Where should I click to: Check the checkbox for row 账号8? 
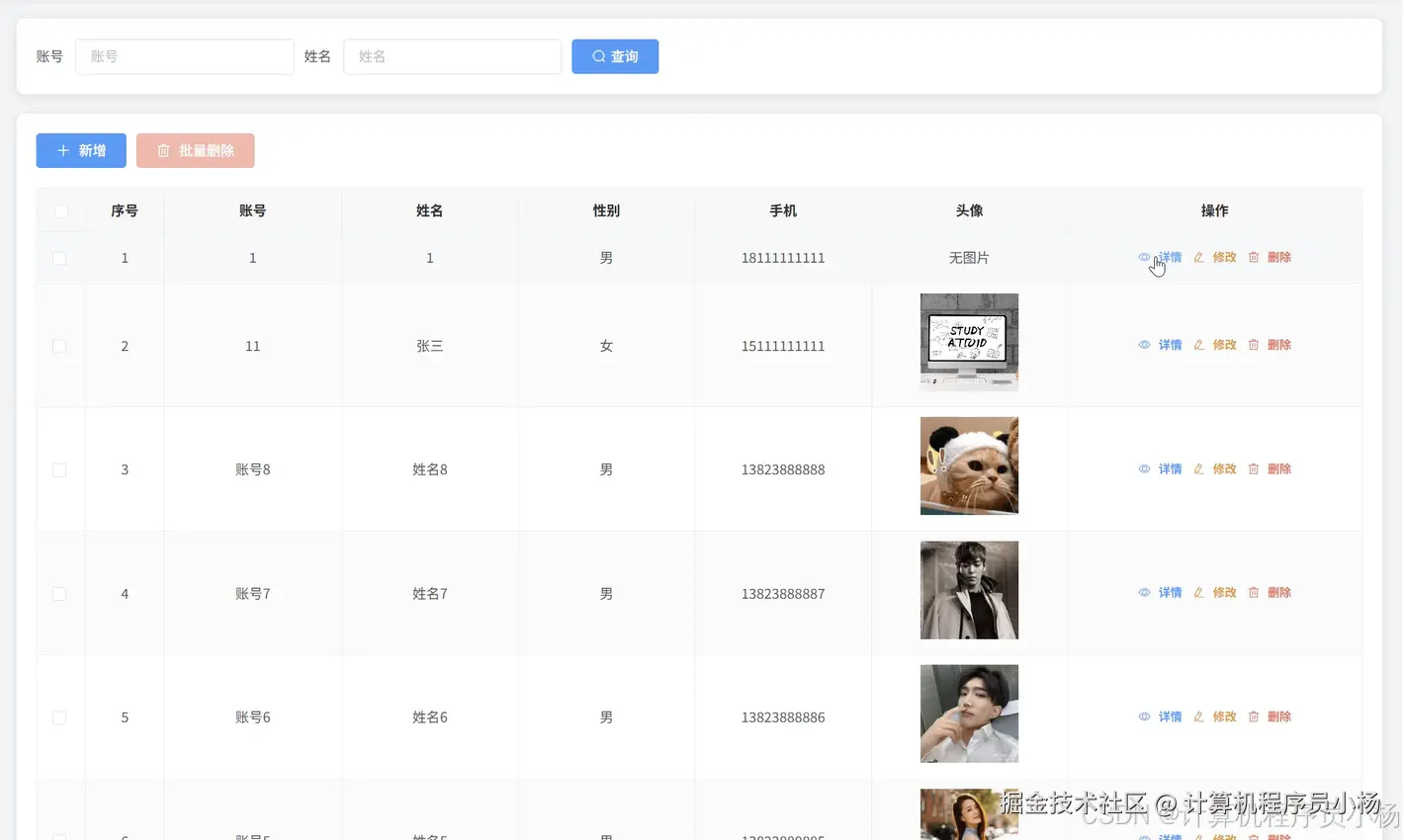[x=59, y=469]
